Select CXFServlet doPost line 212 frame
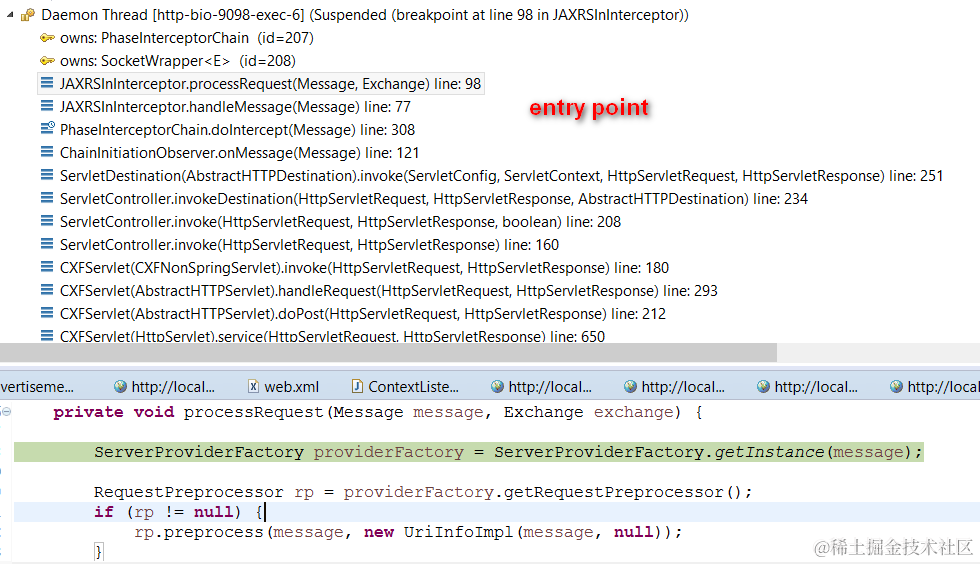 click(x=362, y=314)
